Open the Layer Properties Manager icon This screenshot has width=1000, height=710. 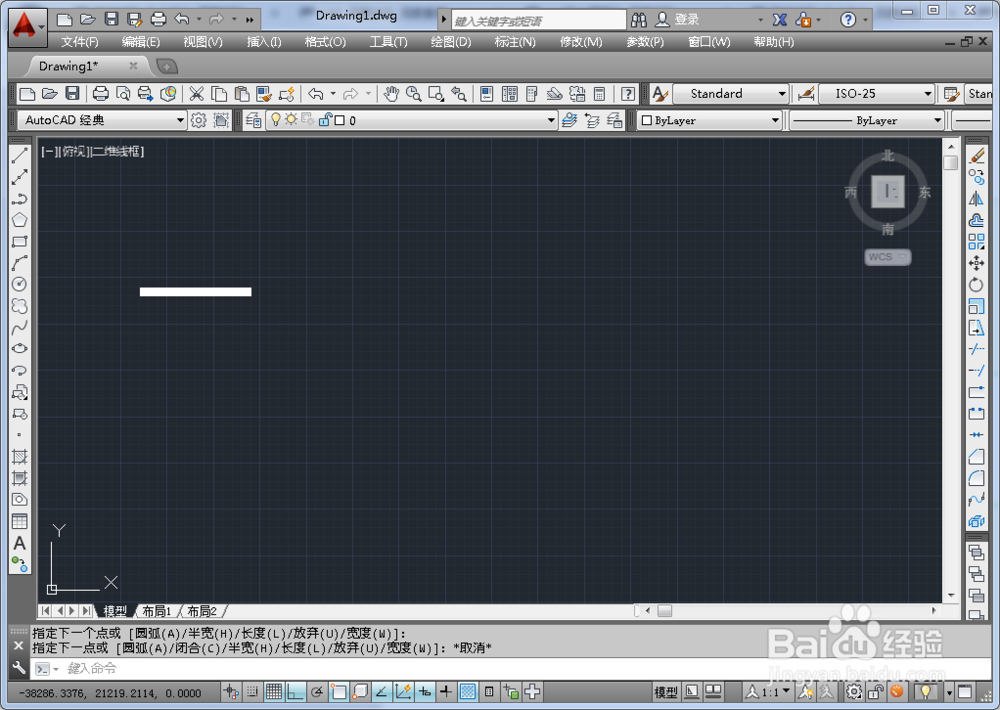coord(253,120)
